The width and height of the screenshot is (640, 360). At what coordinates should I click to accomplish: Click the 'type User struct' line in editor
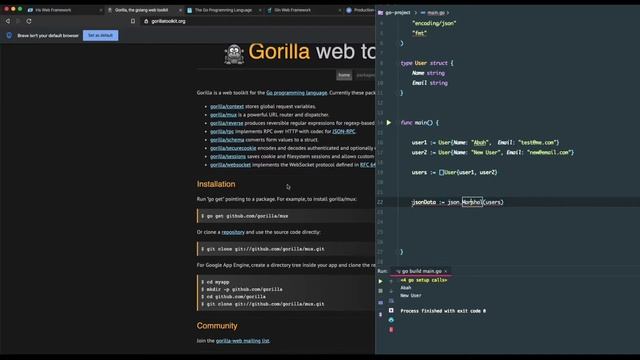(427, 63)
